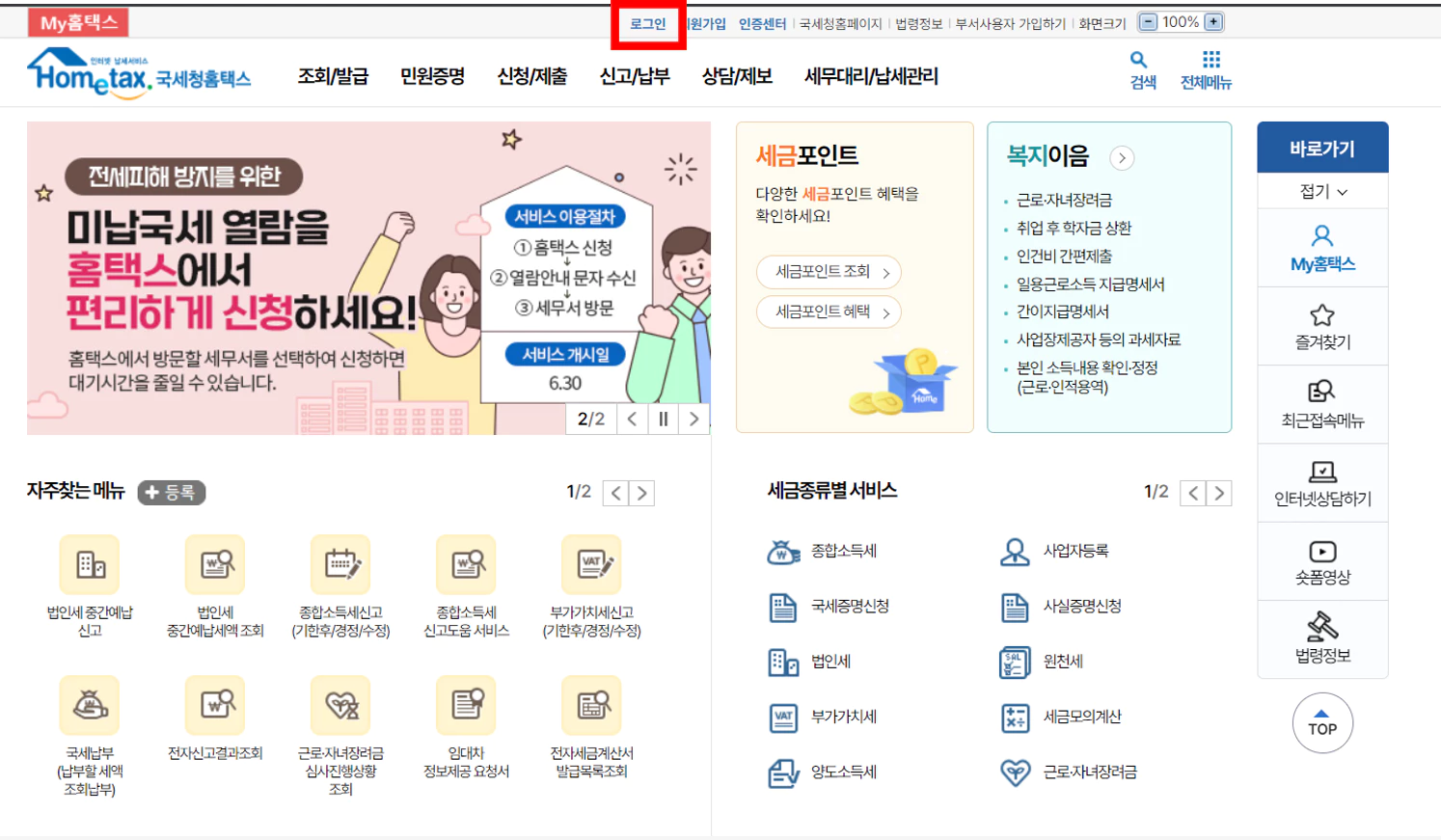Screen dimensions: 1441x840
Task: Click 세금포인트 조회 button
Action: (x=829, y=272)
